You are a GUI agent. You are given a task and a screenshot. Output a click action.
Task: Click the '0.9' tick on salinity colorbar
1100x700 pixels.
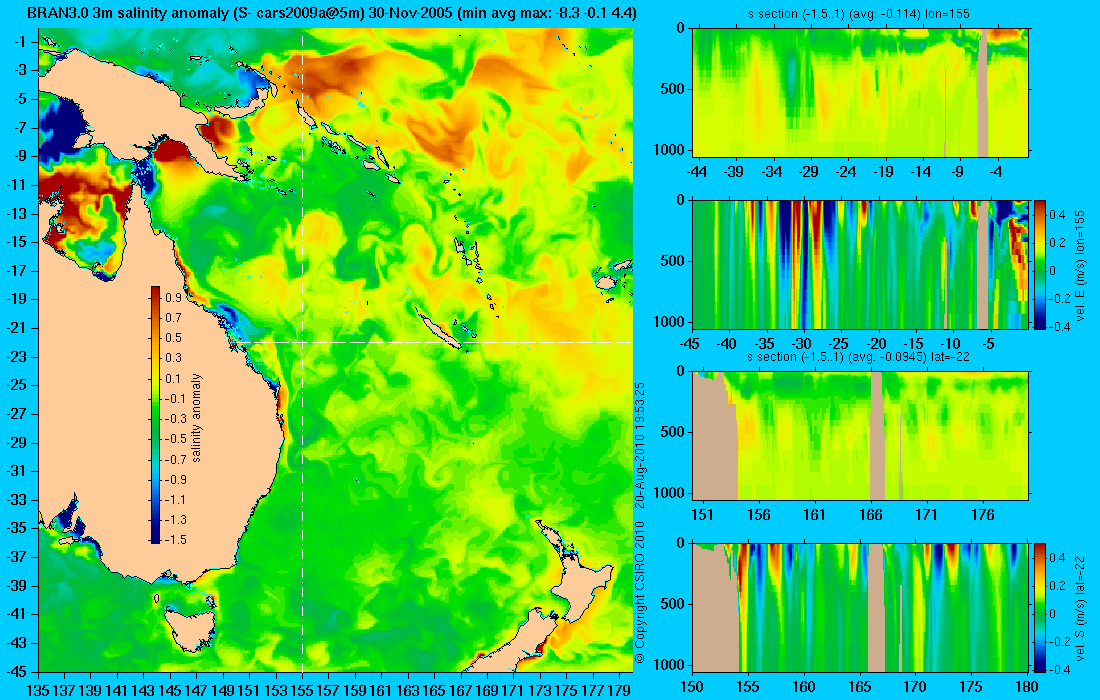173,297
